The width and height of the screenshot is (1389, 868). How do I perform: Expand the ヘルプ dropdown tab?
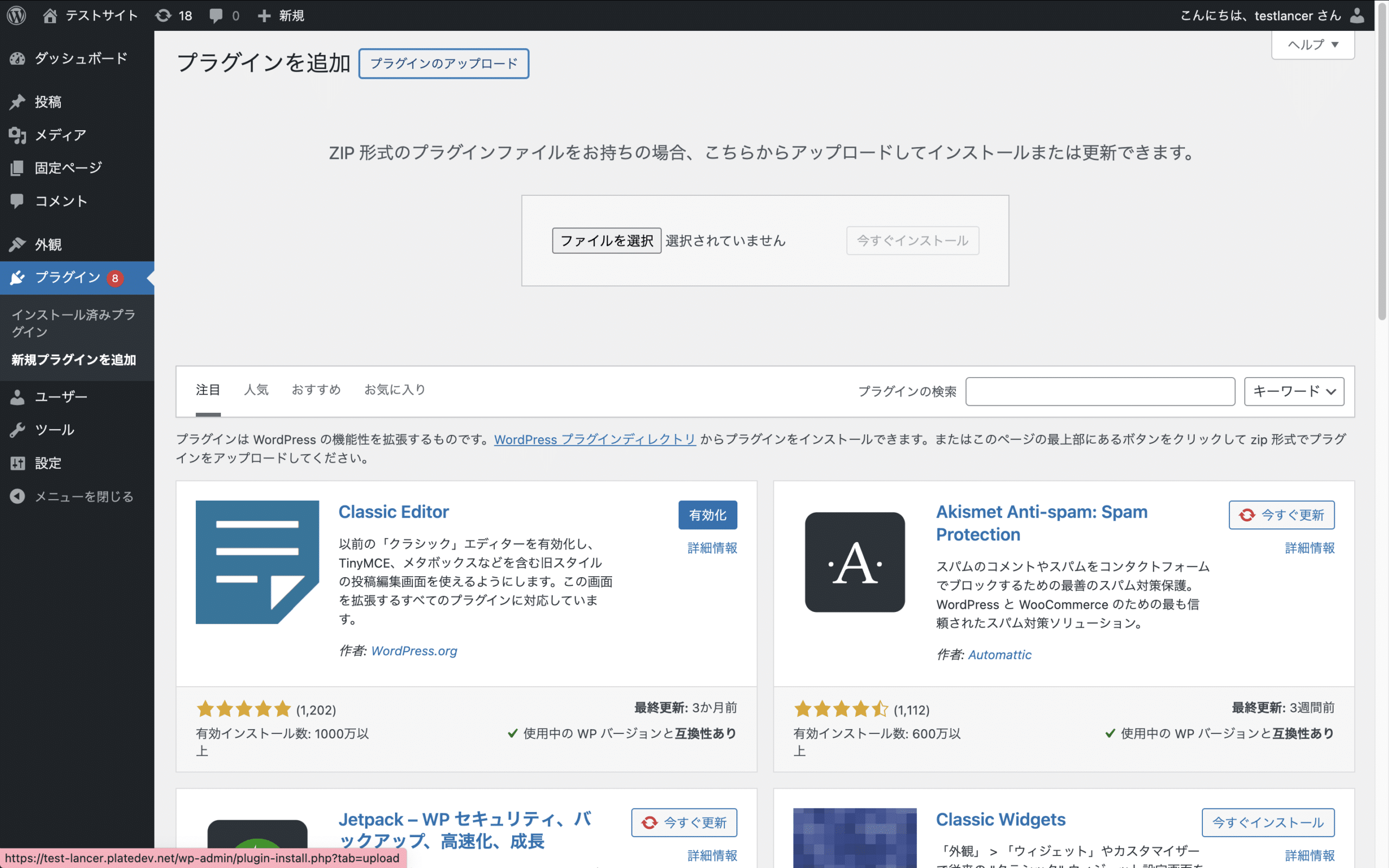[x=1312, y=45]
